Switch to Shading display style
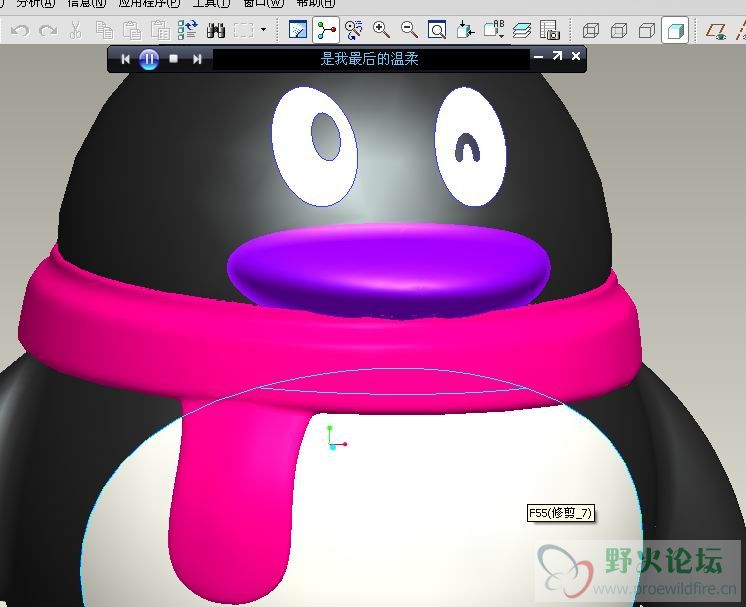746x607 pixels. [x=675, y=31]
